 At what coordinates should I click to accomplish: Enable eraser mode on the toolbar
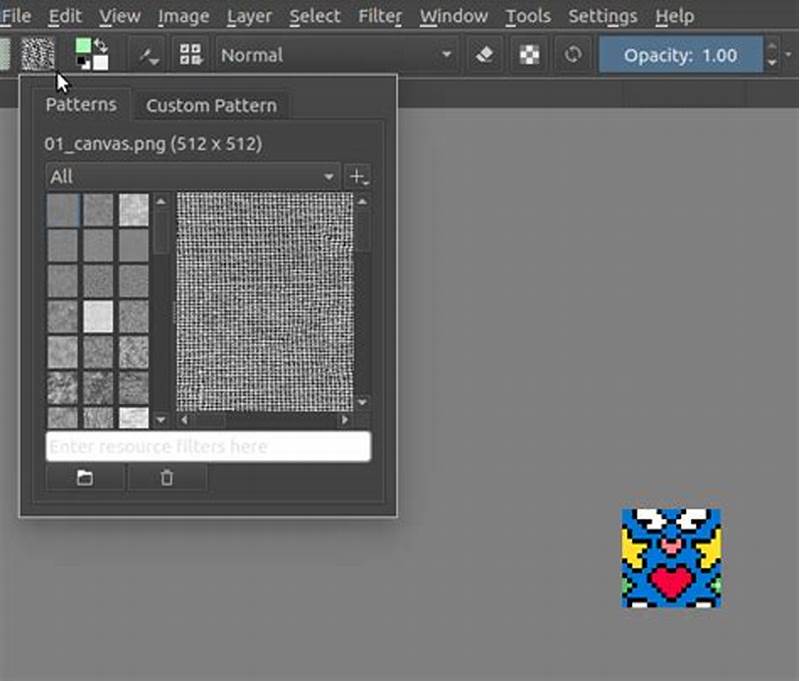(x=484, y=55)
